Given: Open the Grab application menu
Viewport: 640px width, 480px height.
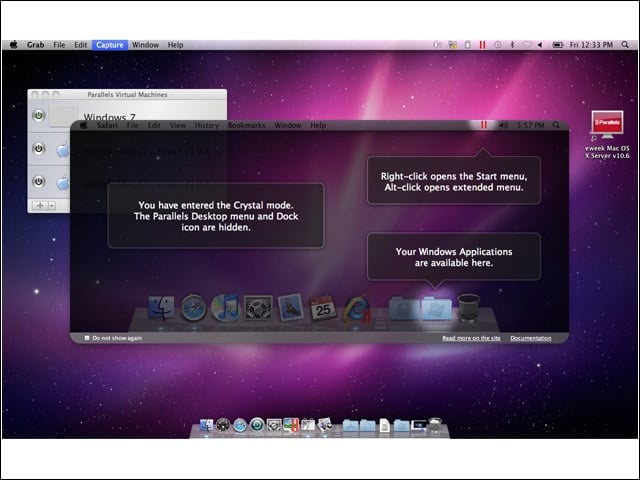Looking at the screenshot, I should (36, 45).
